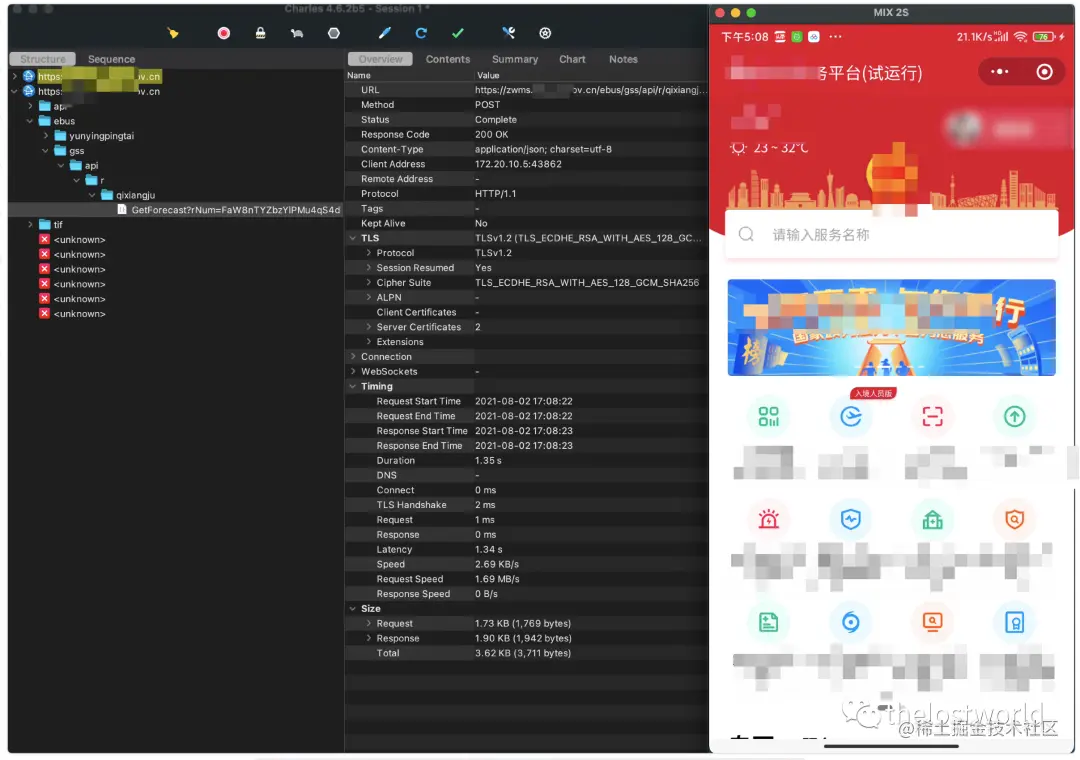Screen dimensions: 1080x760
Task: Expand the first highlighted https host
Action: 14,76
